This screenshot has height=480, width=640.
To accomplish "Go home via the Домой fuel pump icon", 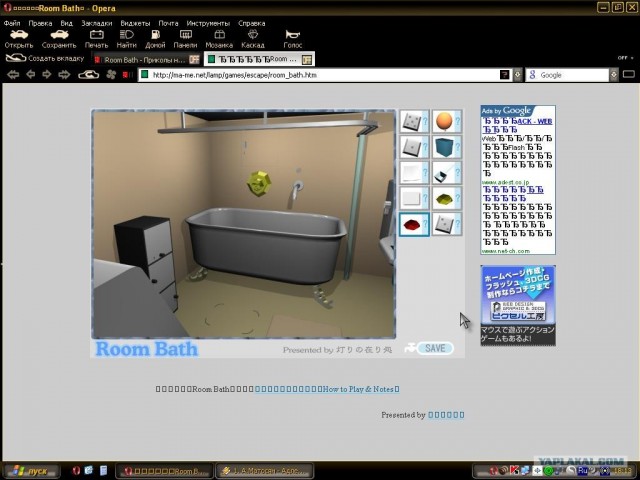I will click(156, 35).
